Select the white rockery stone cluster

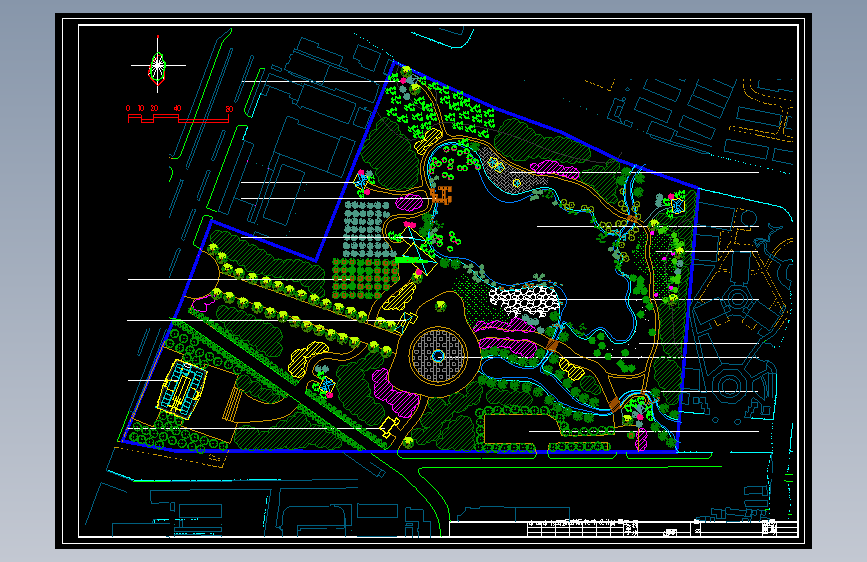[x=524, y=301]
